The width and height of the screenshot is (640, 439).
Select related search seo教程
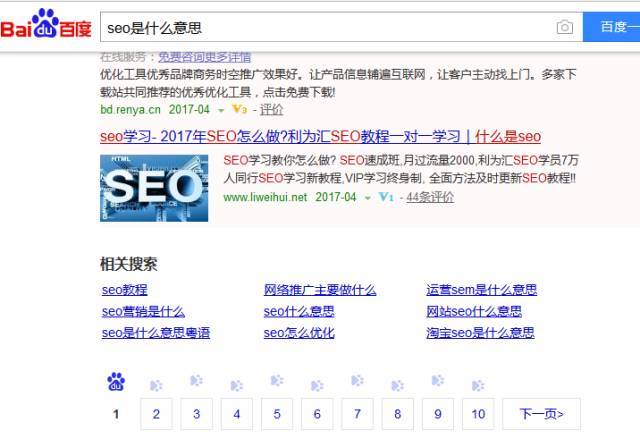[x=124, y=290]
